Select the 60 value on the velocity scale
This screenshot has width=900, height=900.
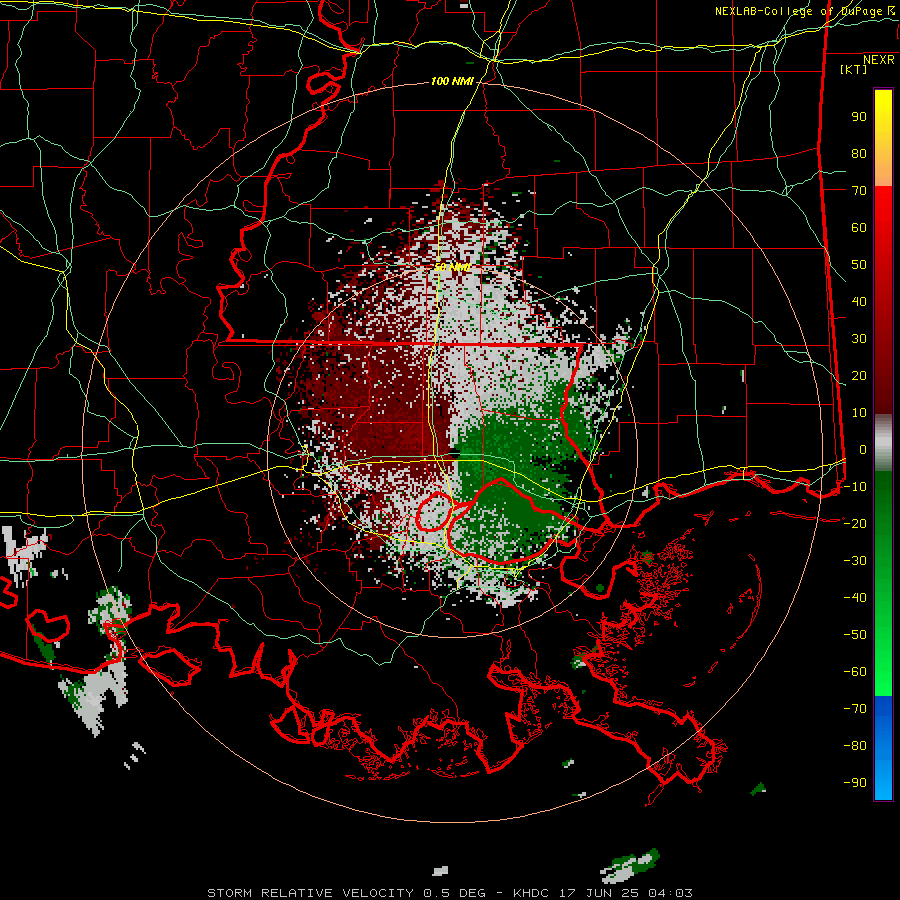pyautogui.click(x=859, y=227)
